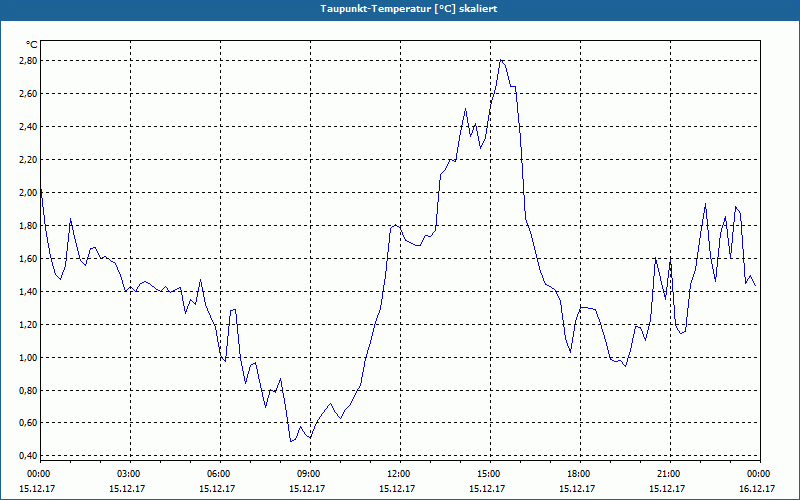This screenshot has width=800, height=500.
Task: Click the "00:00" time label above 15.12.17
Action: (37, 474)
